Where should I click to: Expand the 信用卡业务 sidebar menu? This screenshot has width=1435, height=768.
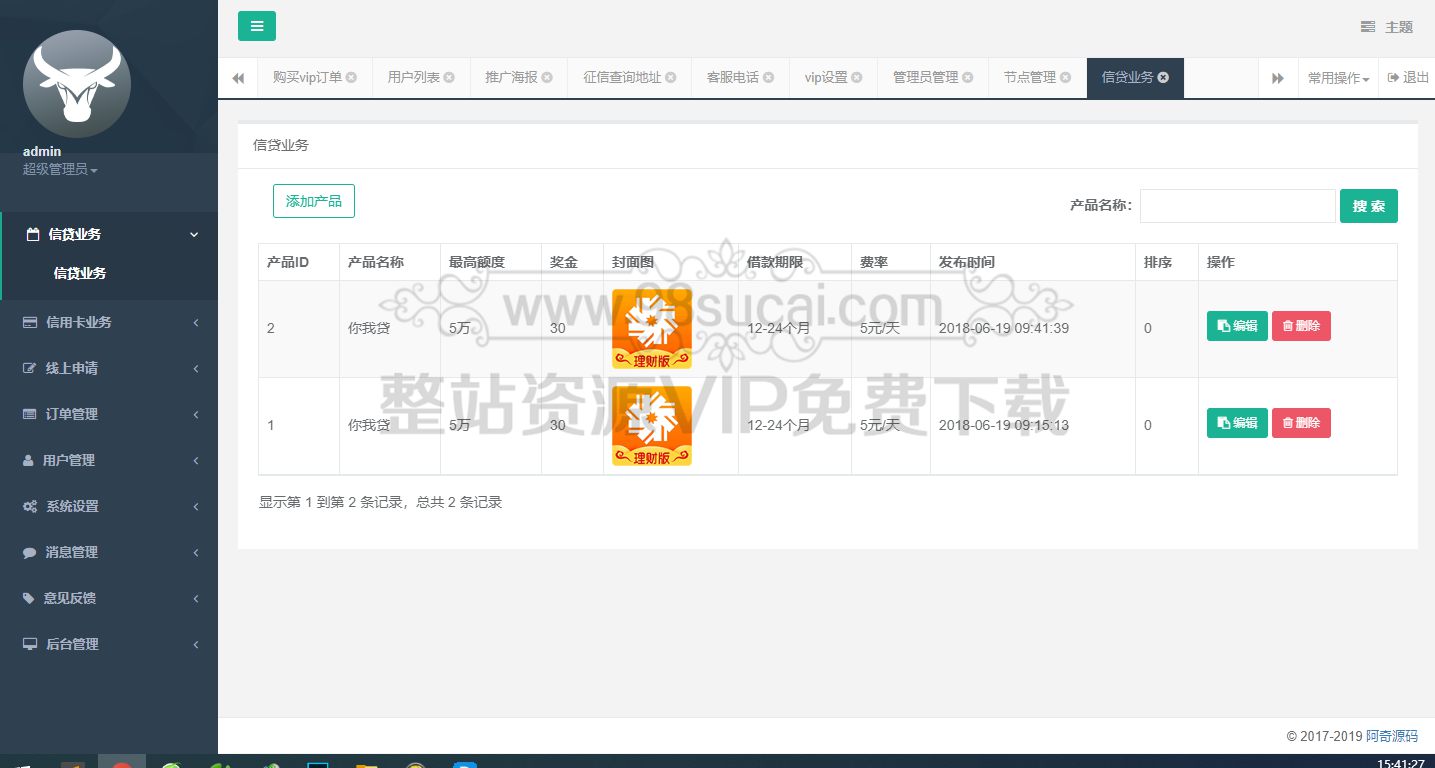point(108,322)
